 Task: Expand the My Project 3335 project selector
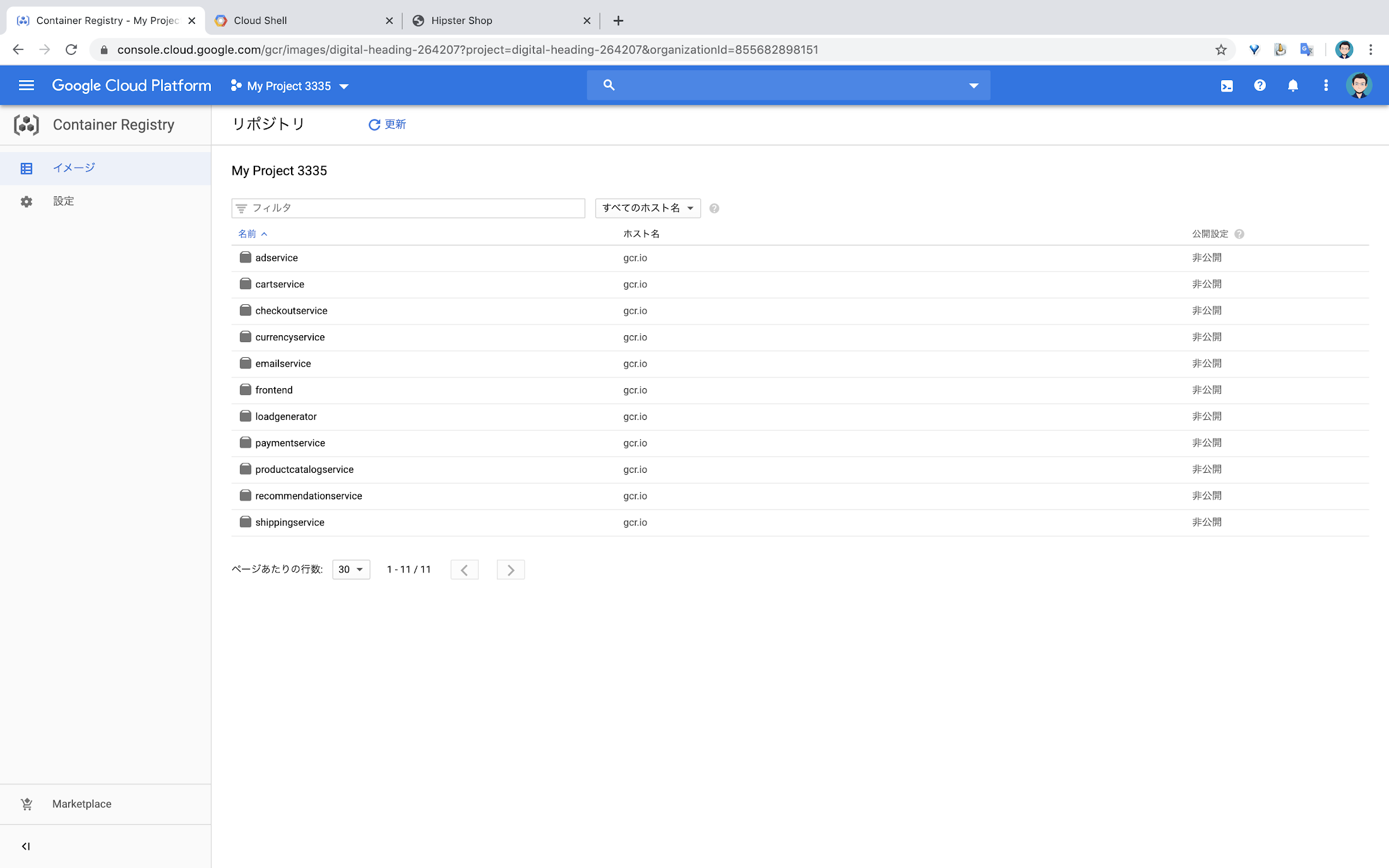pos(345,85)
